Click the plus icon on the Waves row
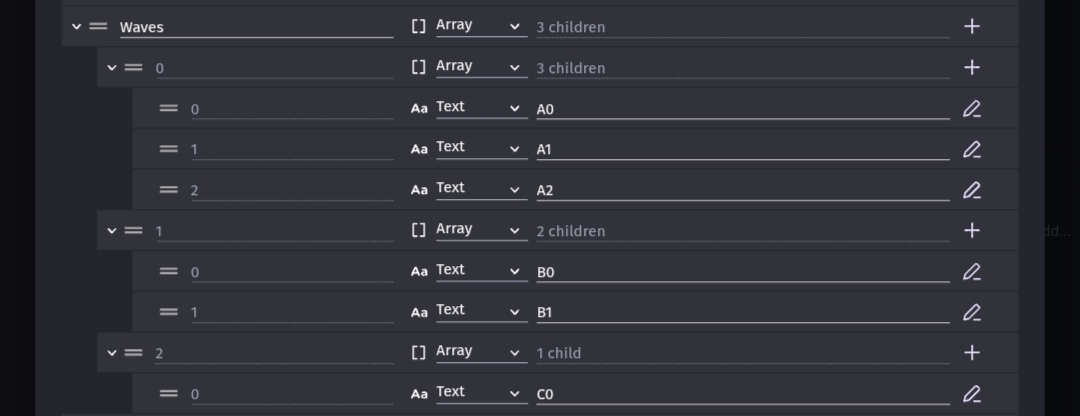Viewport: 1080px width, 416px height. click(971, 27)
